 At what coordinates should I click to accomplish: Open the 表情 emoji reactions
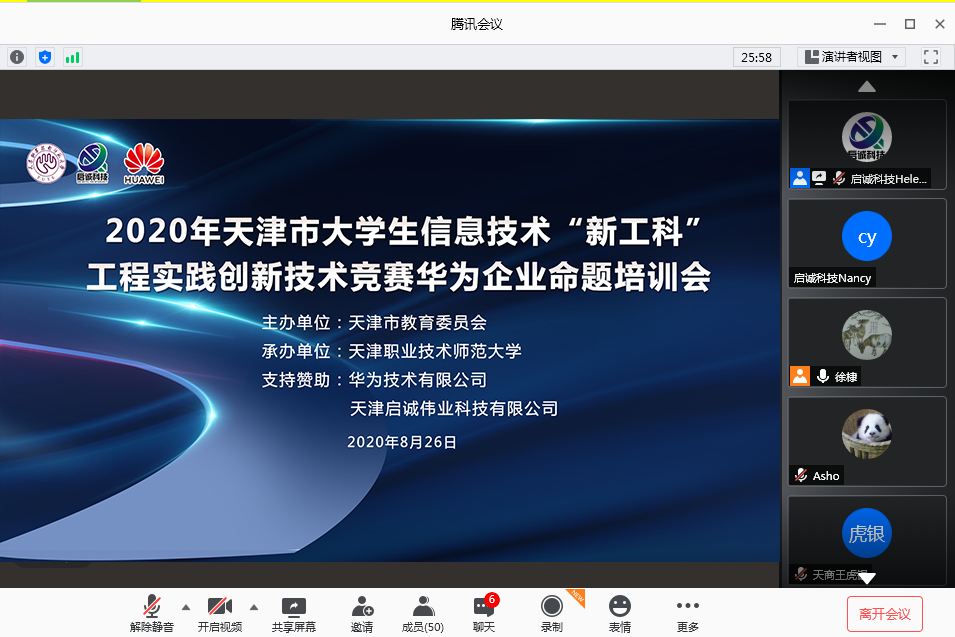tap(620, 614)
